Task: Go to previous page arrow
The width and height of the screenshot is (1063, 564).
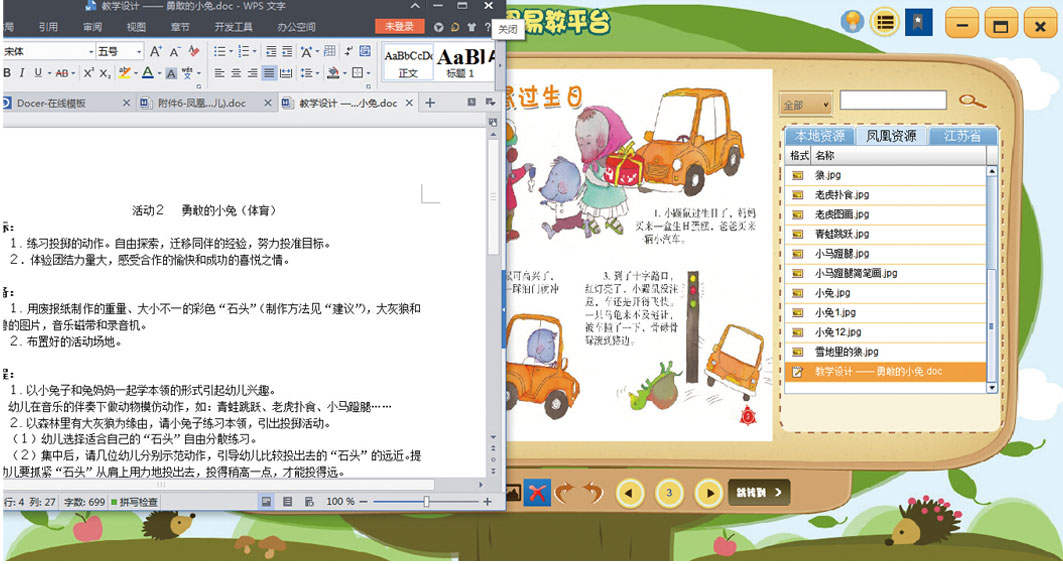Action: 630,493
